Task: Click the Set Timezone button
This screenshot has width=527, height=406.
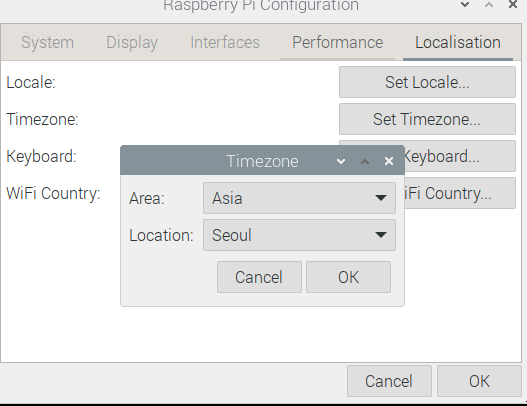Action: [x=427, y=119]
